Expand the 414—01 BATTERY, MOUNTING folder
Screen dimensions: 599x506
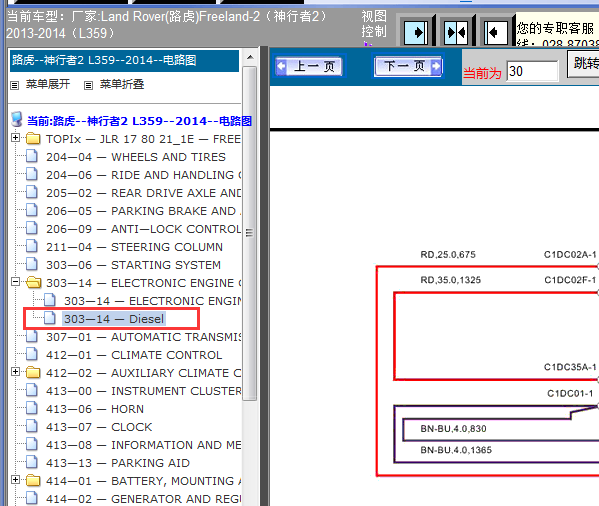pos(15,480)
